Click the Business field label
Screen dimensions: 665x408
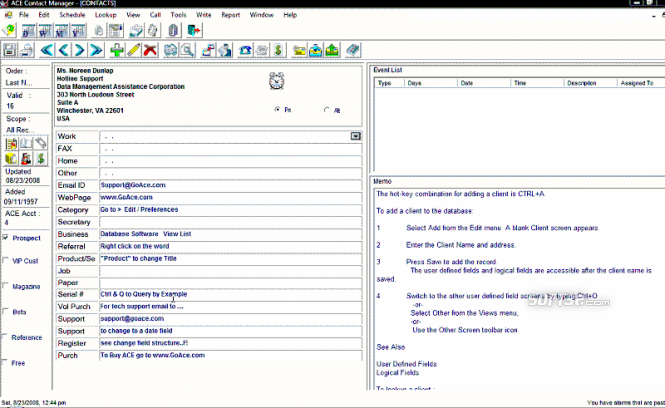coord(73,234)
